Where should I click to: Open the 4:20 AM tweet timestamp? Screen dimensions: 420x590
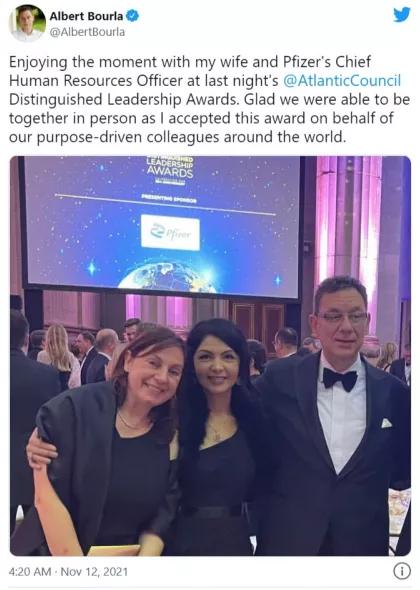(30, 572)
